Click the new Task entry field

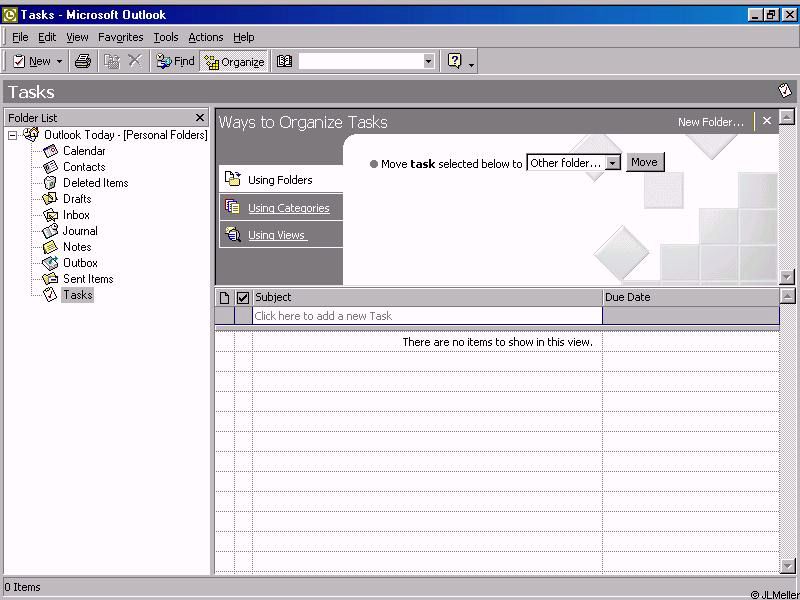(x=427, y=316)
